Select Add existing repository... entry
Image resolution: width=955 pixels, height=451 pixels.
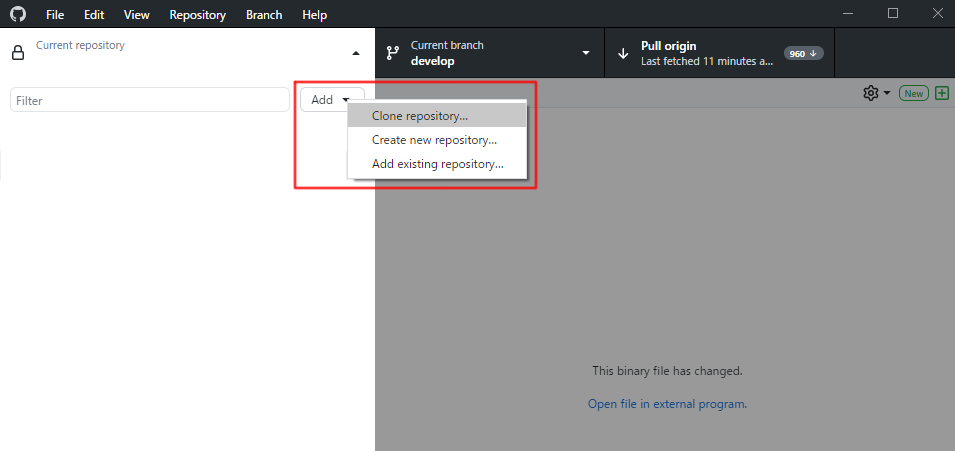(x=437, y=164)
